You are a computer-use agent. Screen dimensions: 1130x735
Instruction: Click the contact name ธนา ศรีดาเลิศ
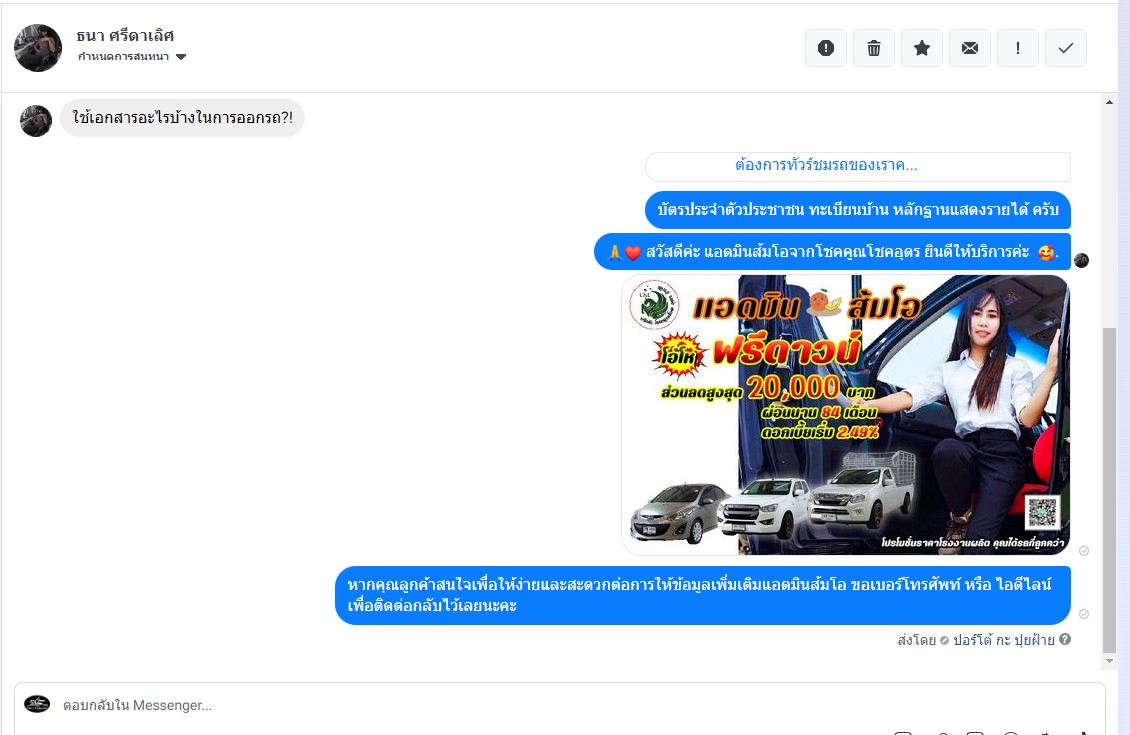(x=125, y=35)
